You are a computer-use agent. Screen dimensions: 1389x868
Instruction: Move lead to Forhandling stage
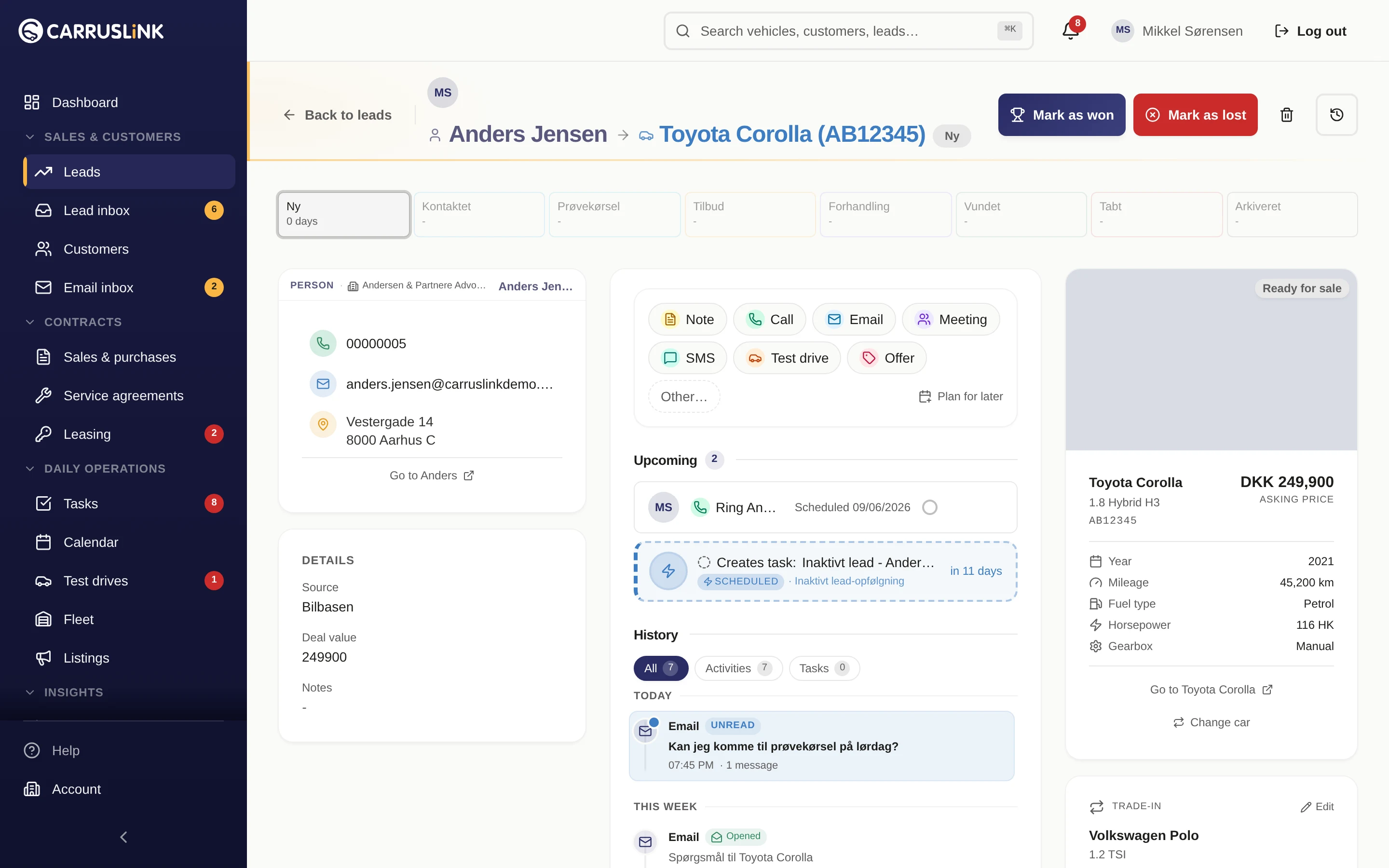pos(885,214)
